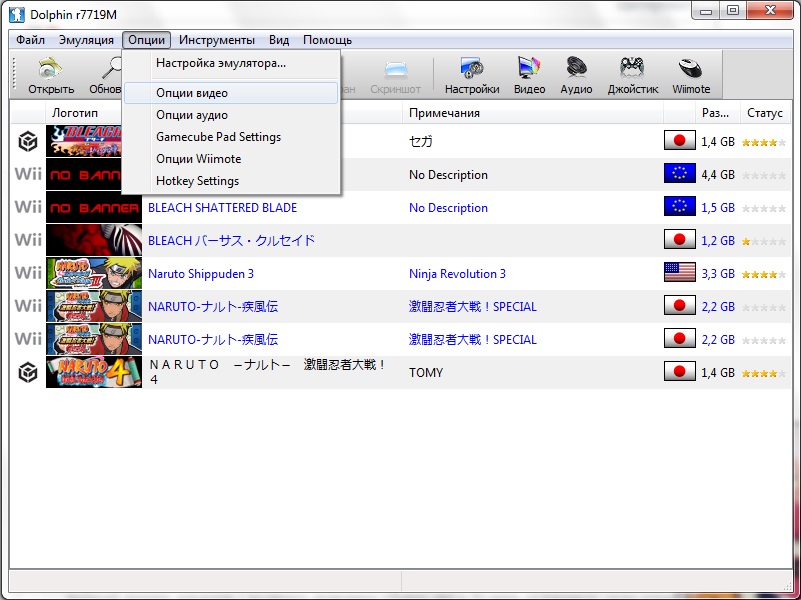801x600 pixels.
Task: Click the Bleach GameCube banner thumbnail
Action: (x=84, y=141)
